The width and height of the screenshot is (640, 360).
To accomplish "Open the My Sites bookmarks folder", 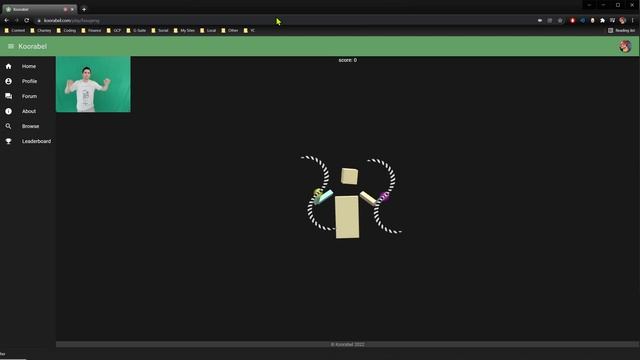I will (x=184, y=31).
